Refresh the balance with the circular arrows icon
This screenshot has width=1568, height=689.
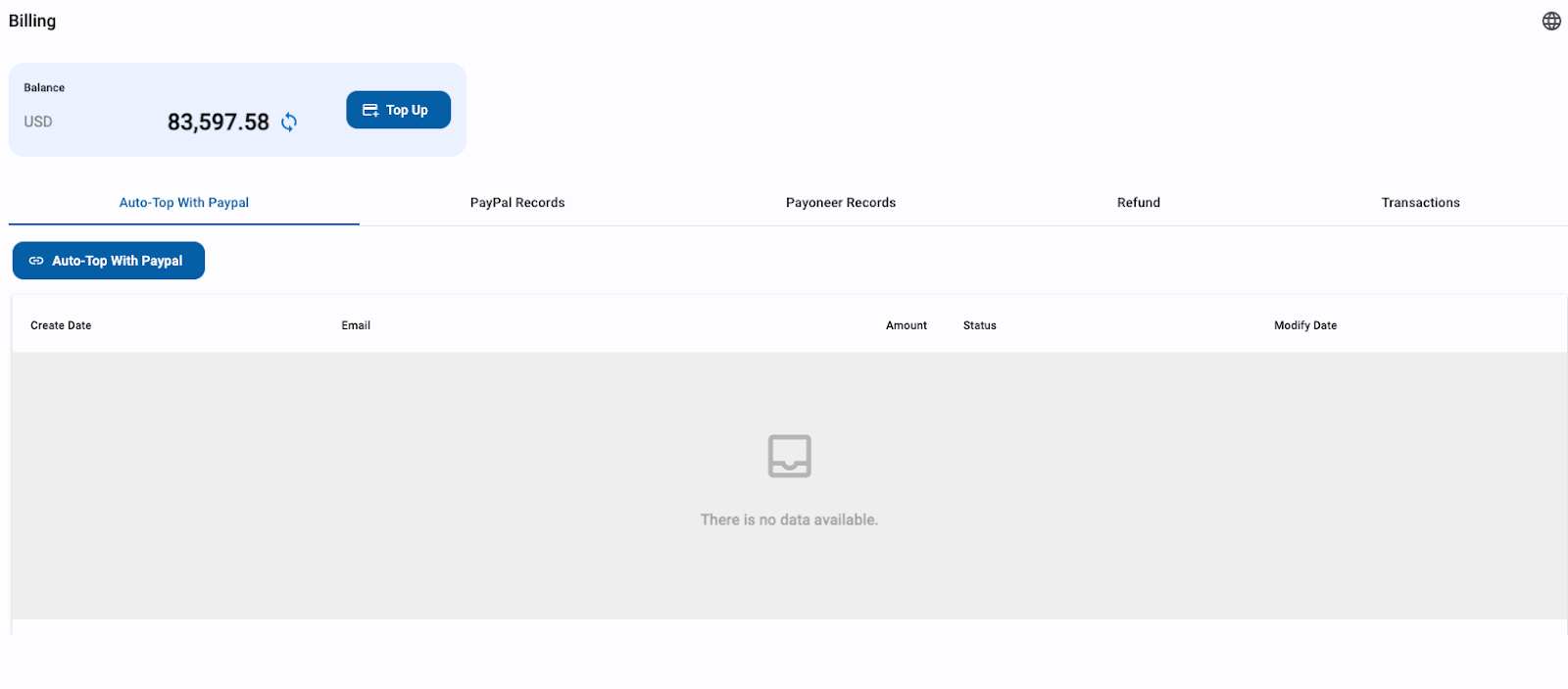[x=289, y=123]
